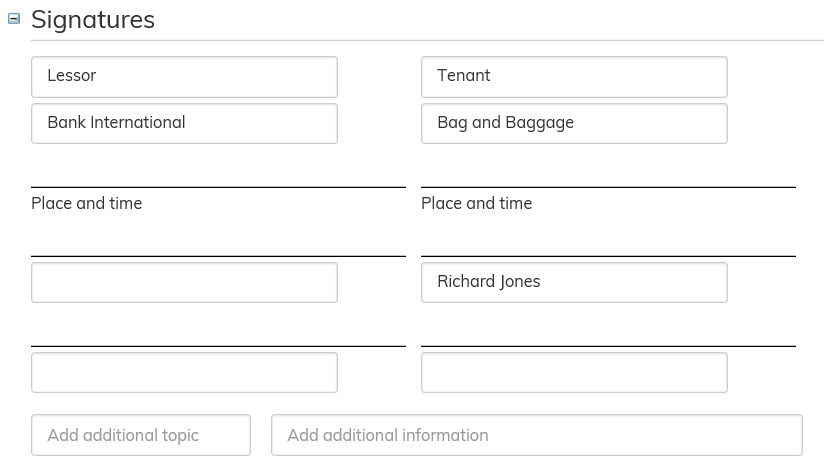This screenshot has height=465, width=824.
Task: Click the empty field above Add additional topic
Action: tap(184, 373)
